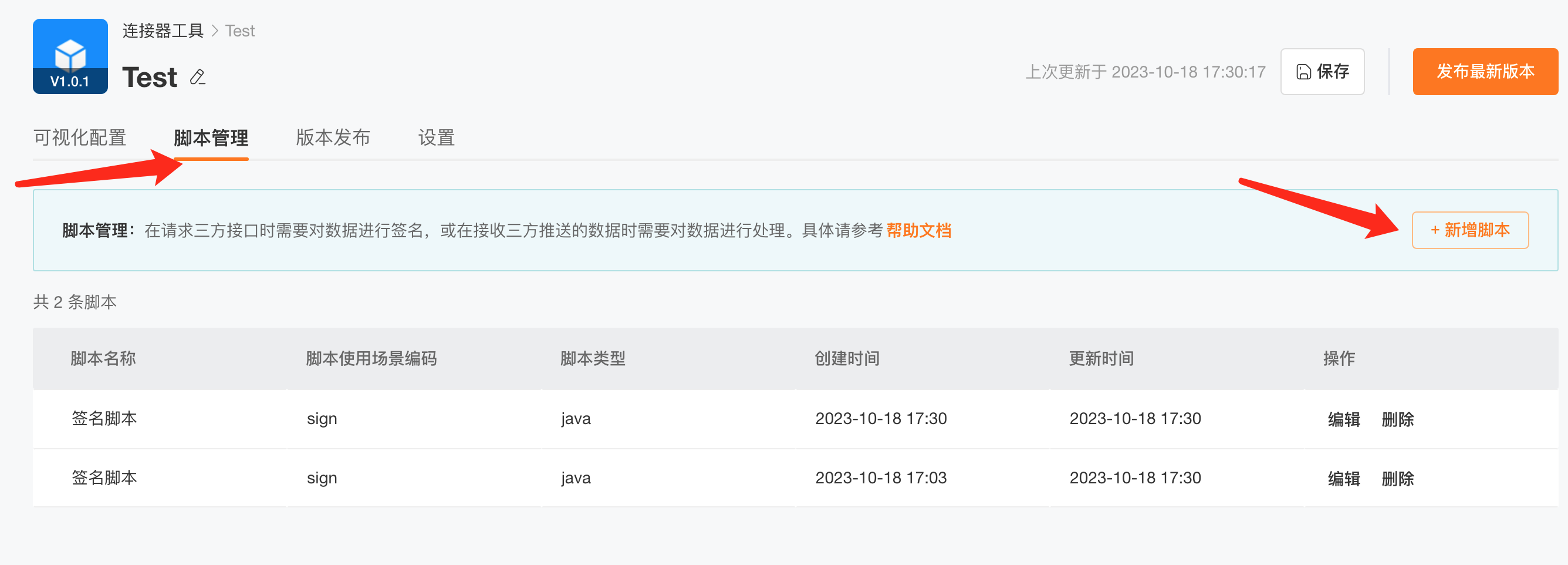1568x565 pixels.
Task: Click the 更新时间 column header
Action: click(1101, 358)
